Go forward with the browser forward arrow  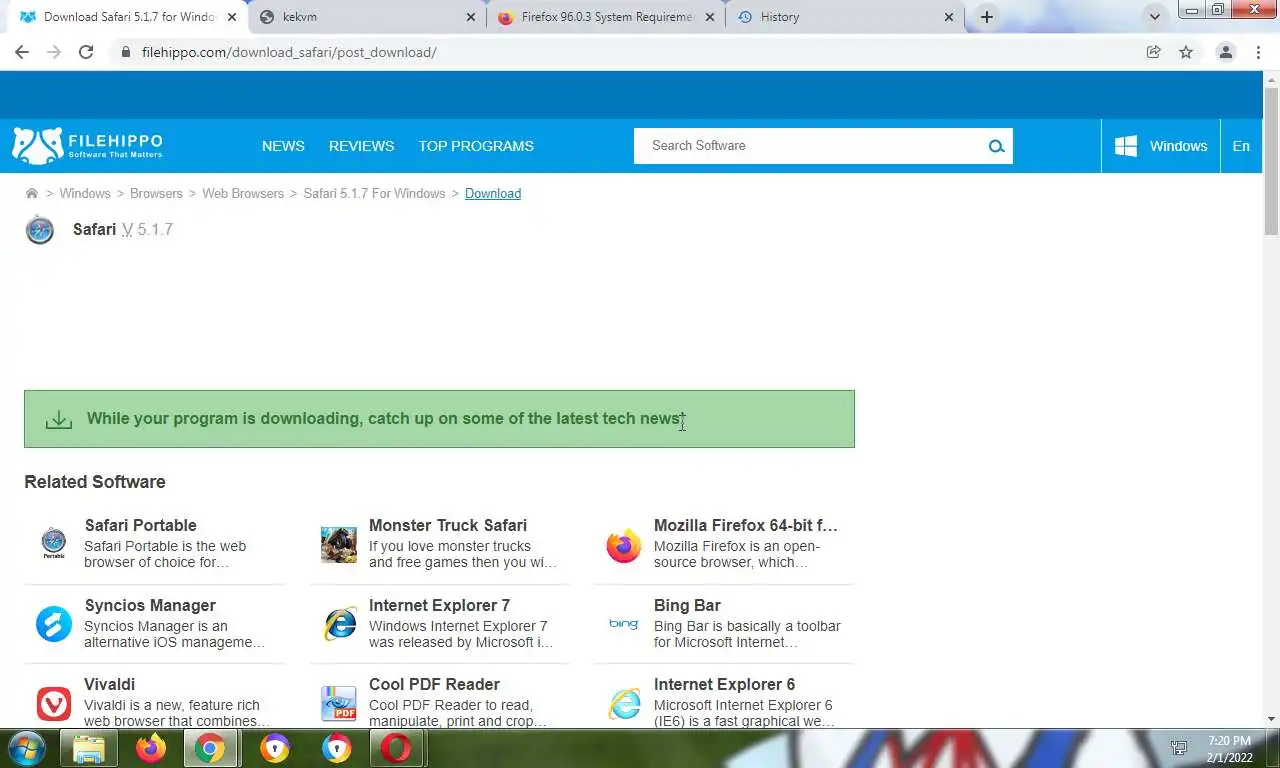[x=54, y=52]
